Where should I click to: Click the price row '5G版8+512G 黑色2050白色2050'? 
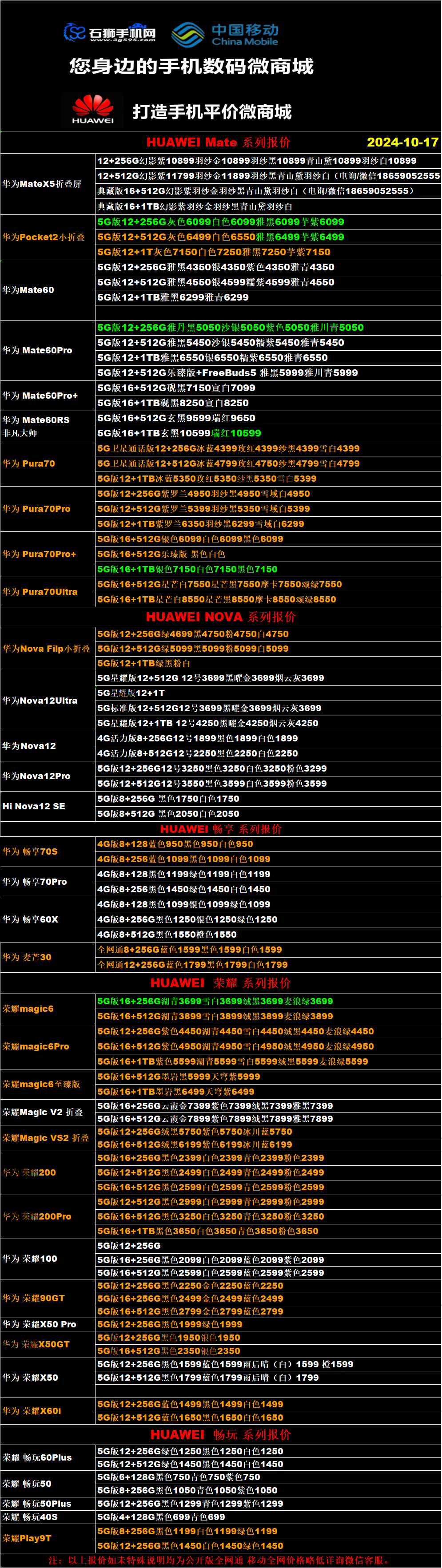268,814
